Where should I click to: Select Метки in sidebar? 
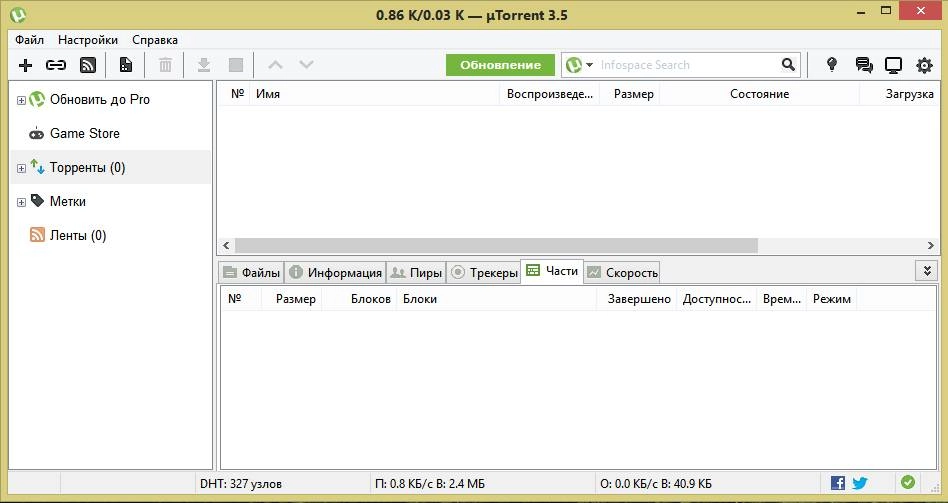coord(68,201)
